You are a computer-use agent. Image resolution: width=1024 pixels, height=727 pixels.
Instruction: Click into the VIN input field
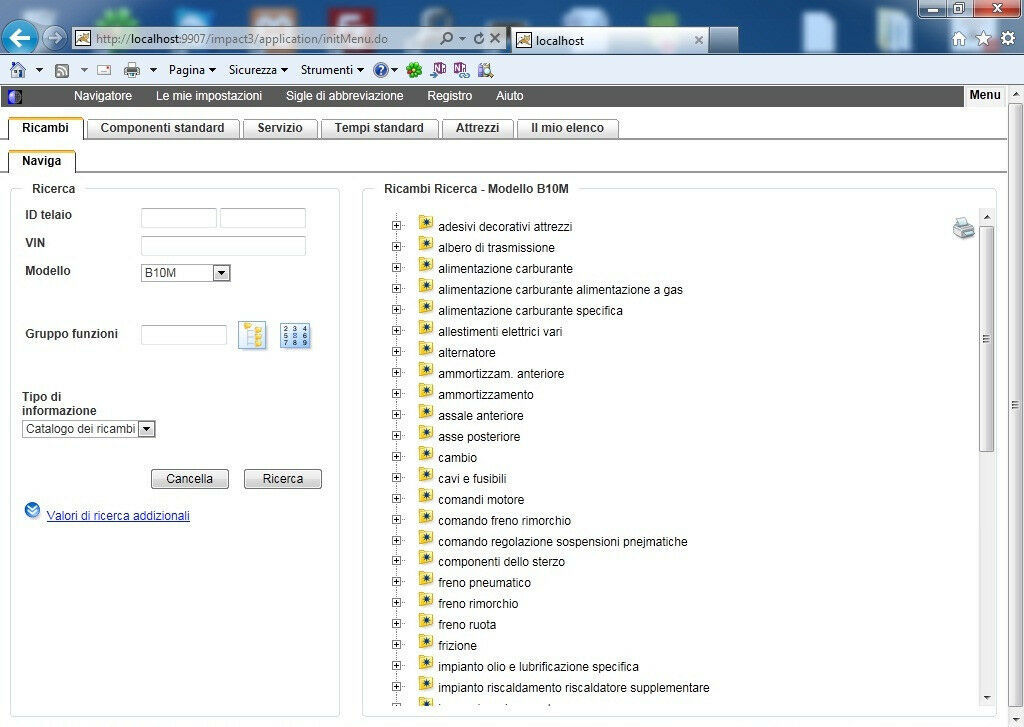click(x=223, y=246)
